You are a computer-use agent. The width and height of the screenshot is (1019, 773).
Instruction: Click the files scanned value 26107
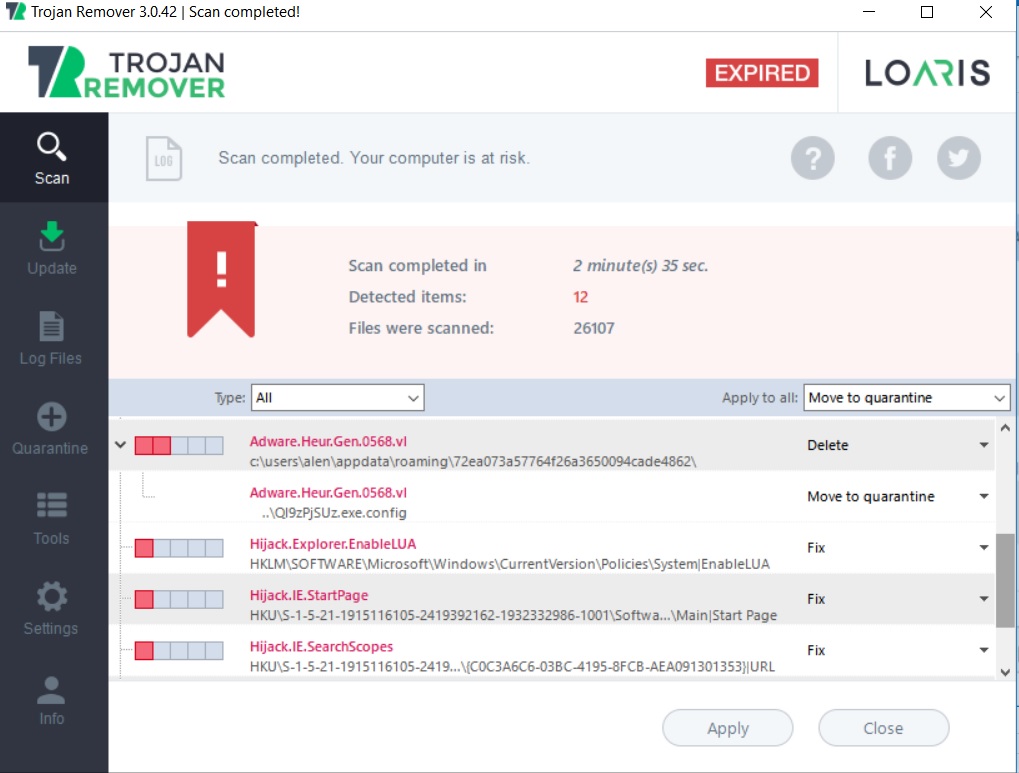[593, 328]
